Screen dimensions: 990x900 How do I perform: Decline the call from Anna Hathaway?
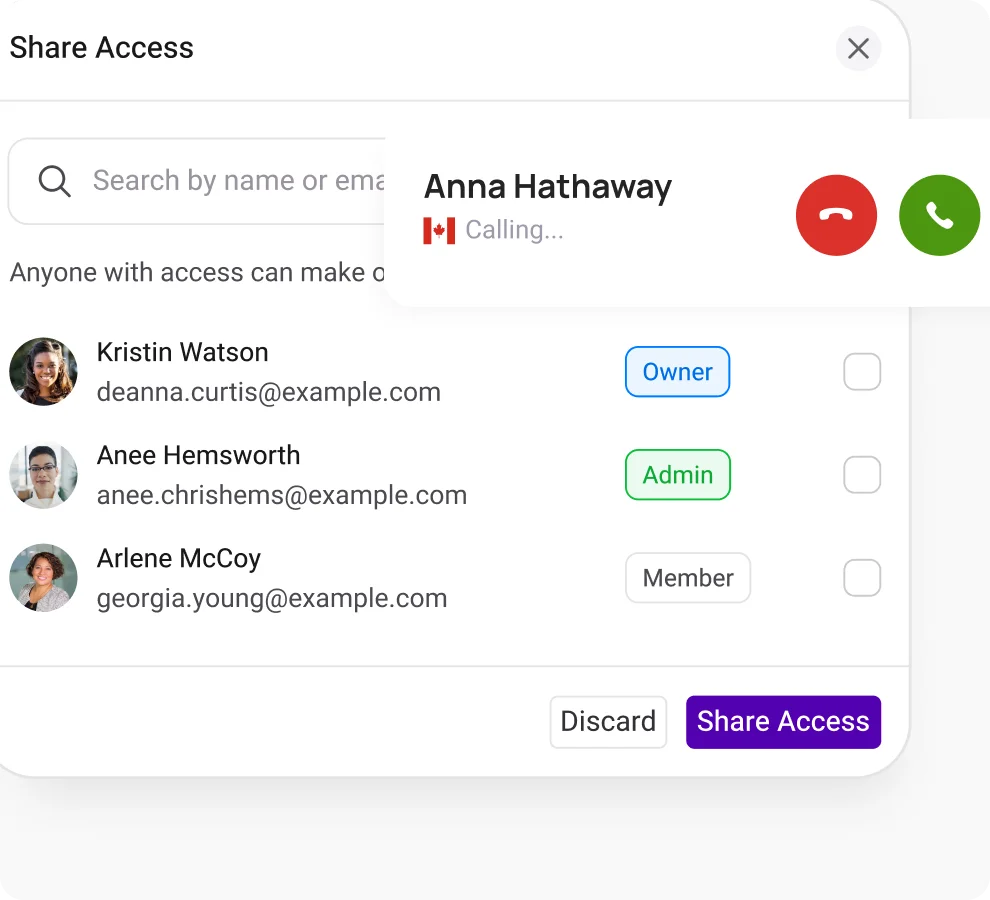coord(836,215)
